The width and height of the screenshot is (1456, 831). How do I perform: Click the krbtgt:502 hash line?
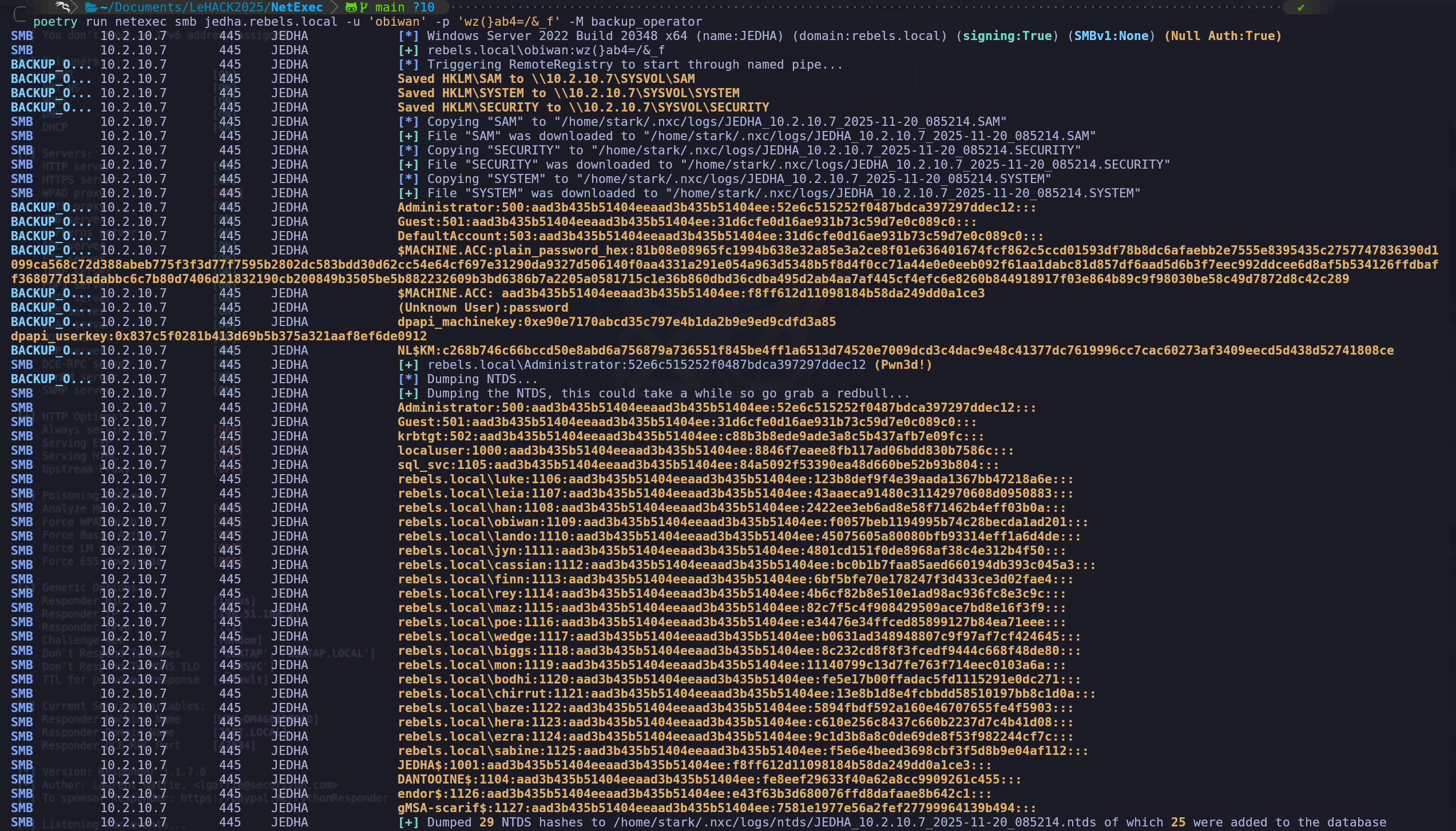690,436
